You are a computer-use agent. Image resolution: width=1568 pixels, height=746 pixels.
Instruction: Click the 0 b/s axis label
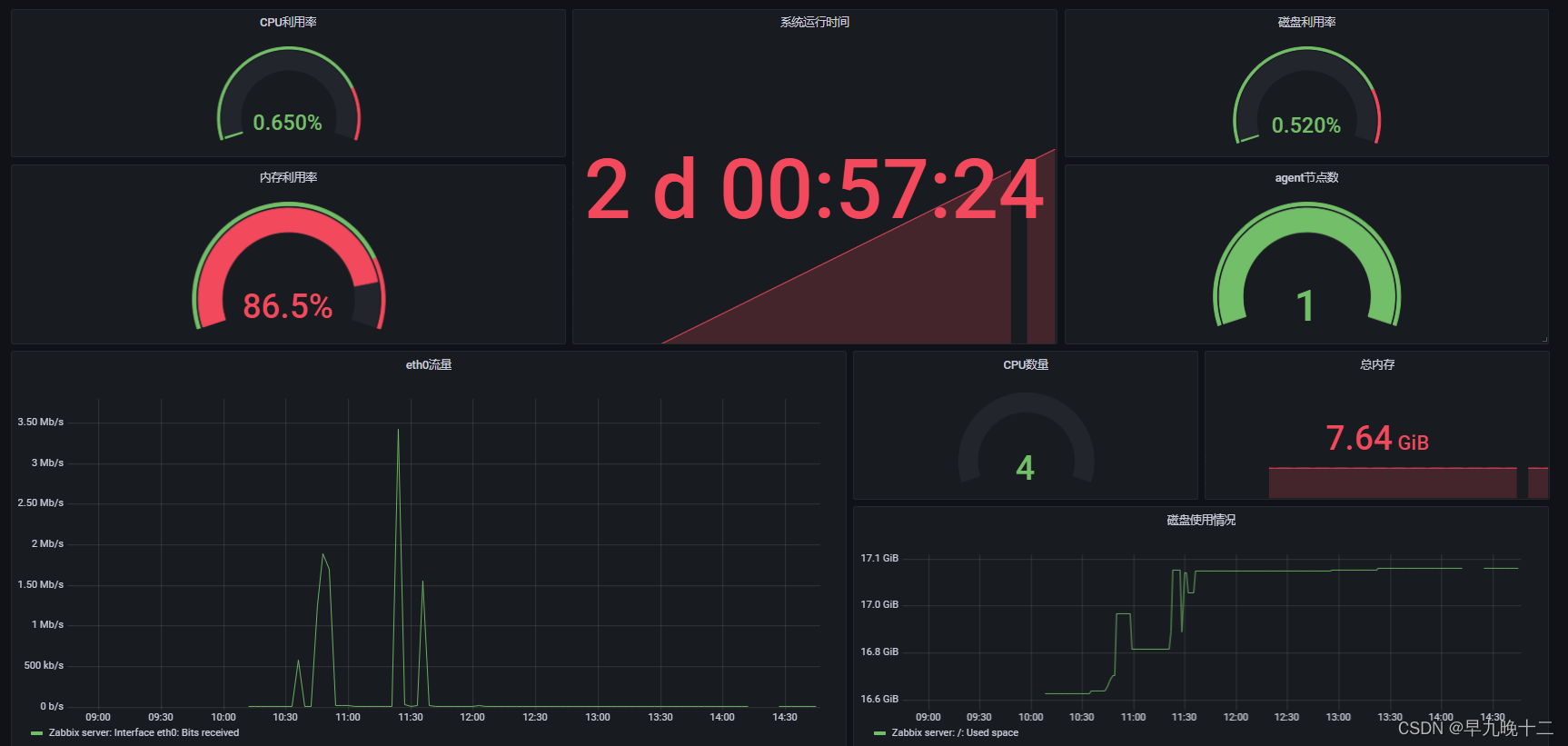point(52,706)
